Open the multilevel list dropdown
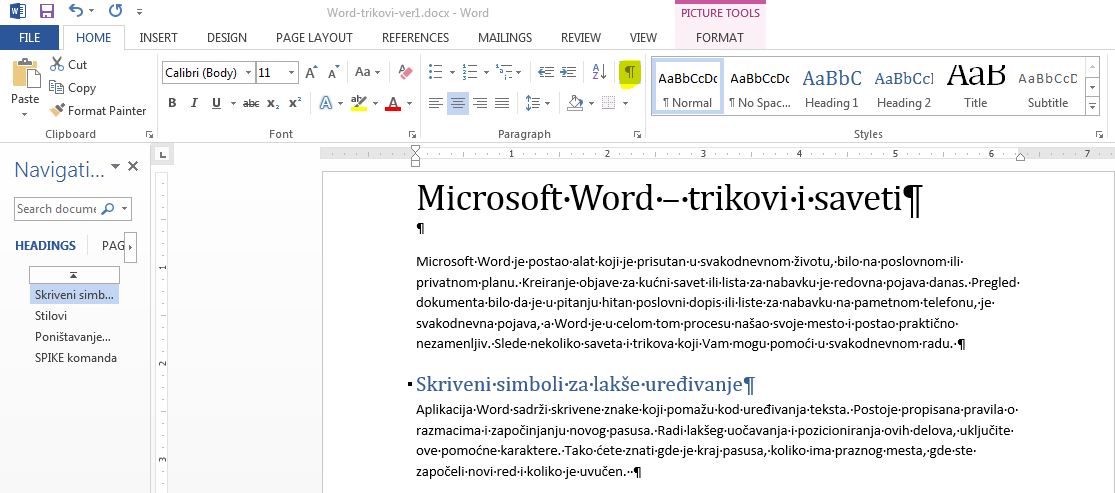Viewport: 1115px width, 493px height. [x=519, y=72]
